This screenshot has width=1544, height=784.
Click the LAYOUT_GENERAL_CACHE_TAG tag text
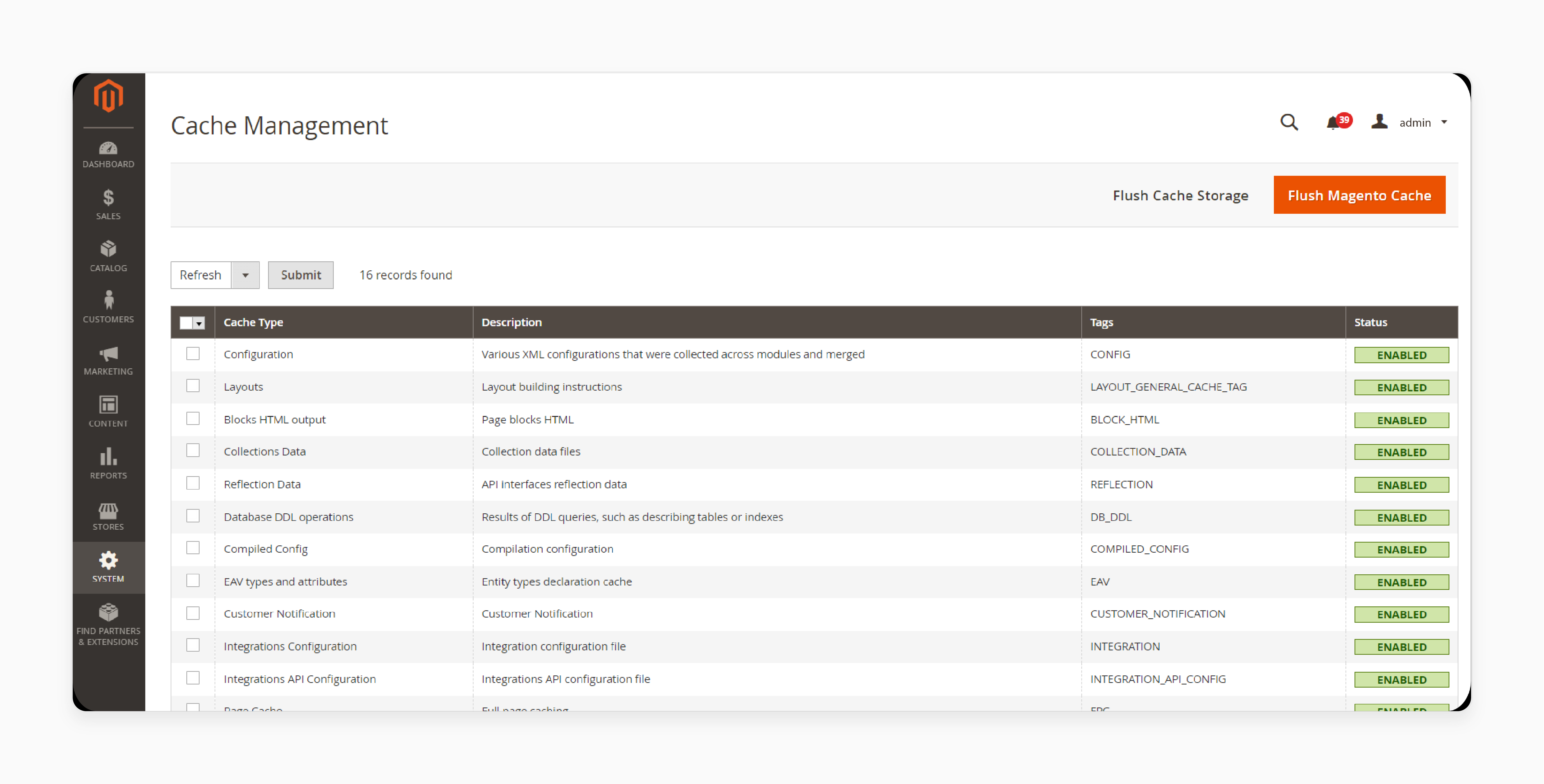(1168, 387)
